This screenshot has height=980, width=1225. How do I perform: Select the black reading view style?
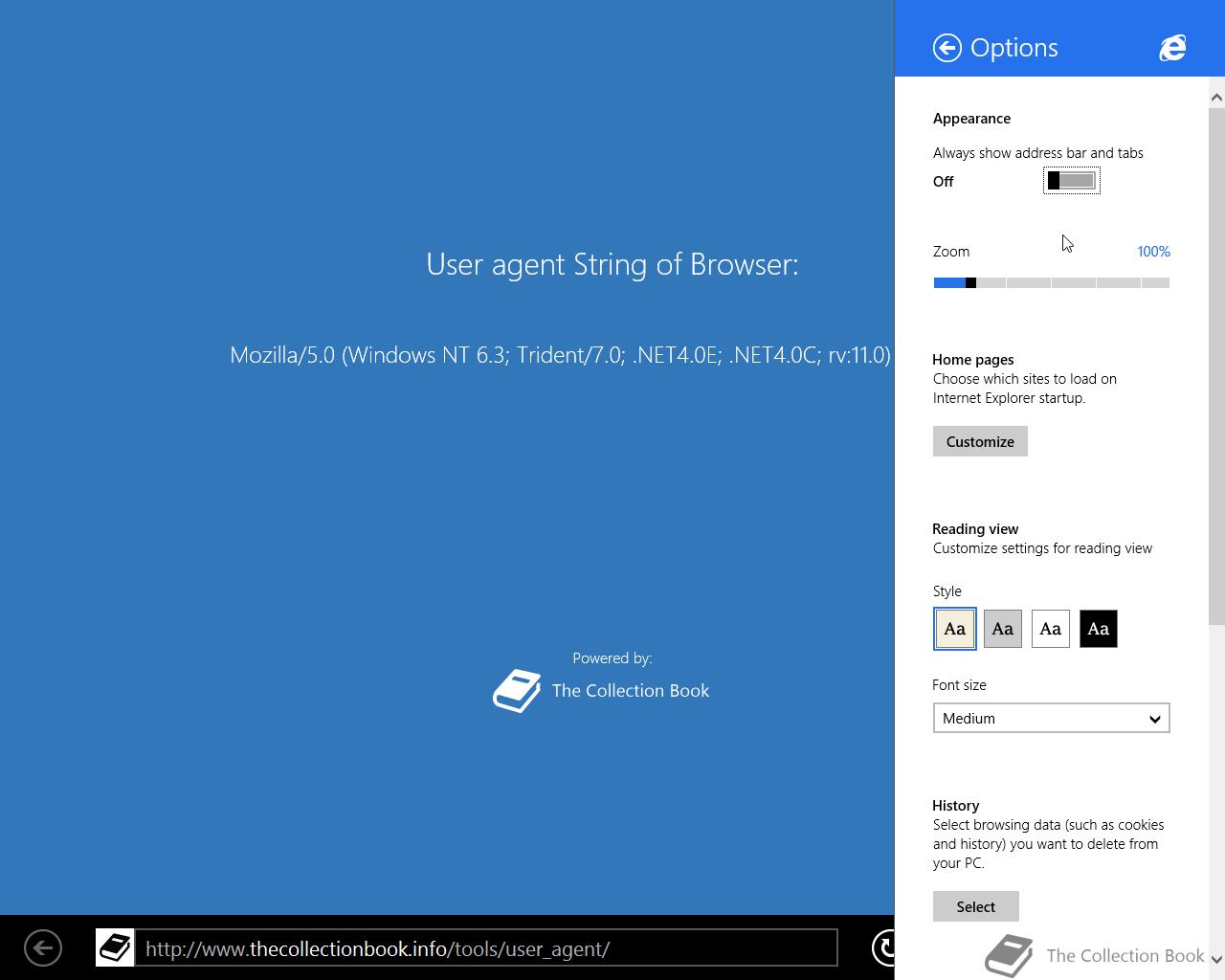tap(1099, 629)
